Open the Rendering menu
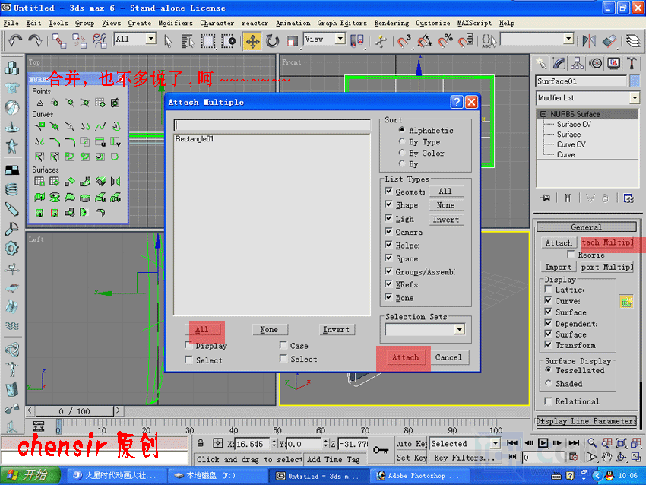Screen dimensions: 646x485 pyautogui.click(x=391, y=23)
